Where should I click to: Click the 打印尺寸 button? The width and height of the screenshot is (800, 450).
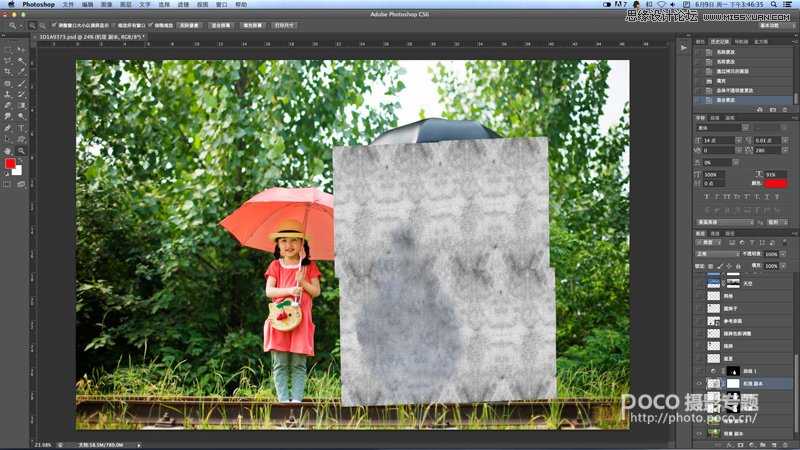coord(284,25)
